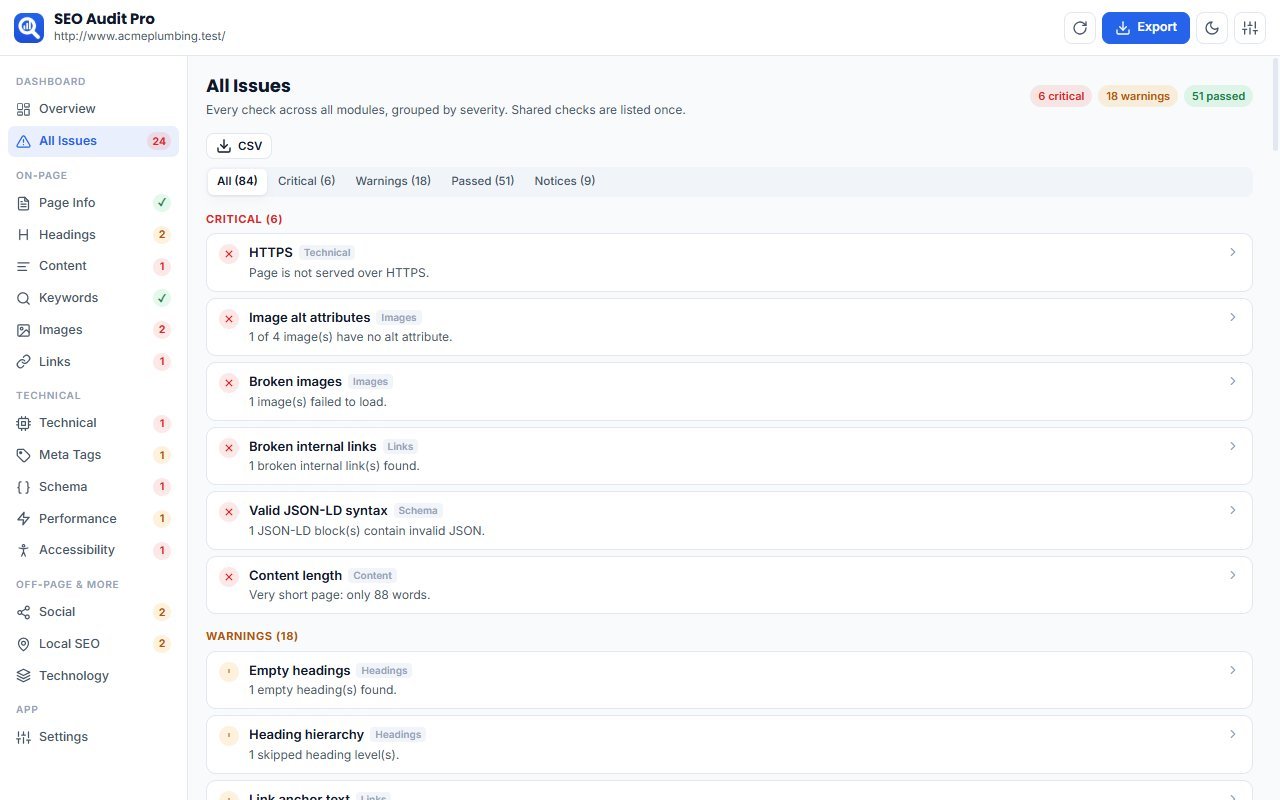Image resolution: width=1280 pixels, height=800 pixels.
Task: Click the Schema tag on JSON-LD issue
Action: tap(418, 511)
